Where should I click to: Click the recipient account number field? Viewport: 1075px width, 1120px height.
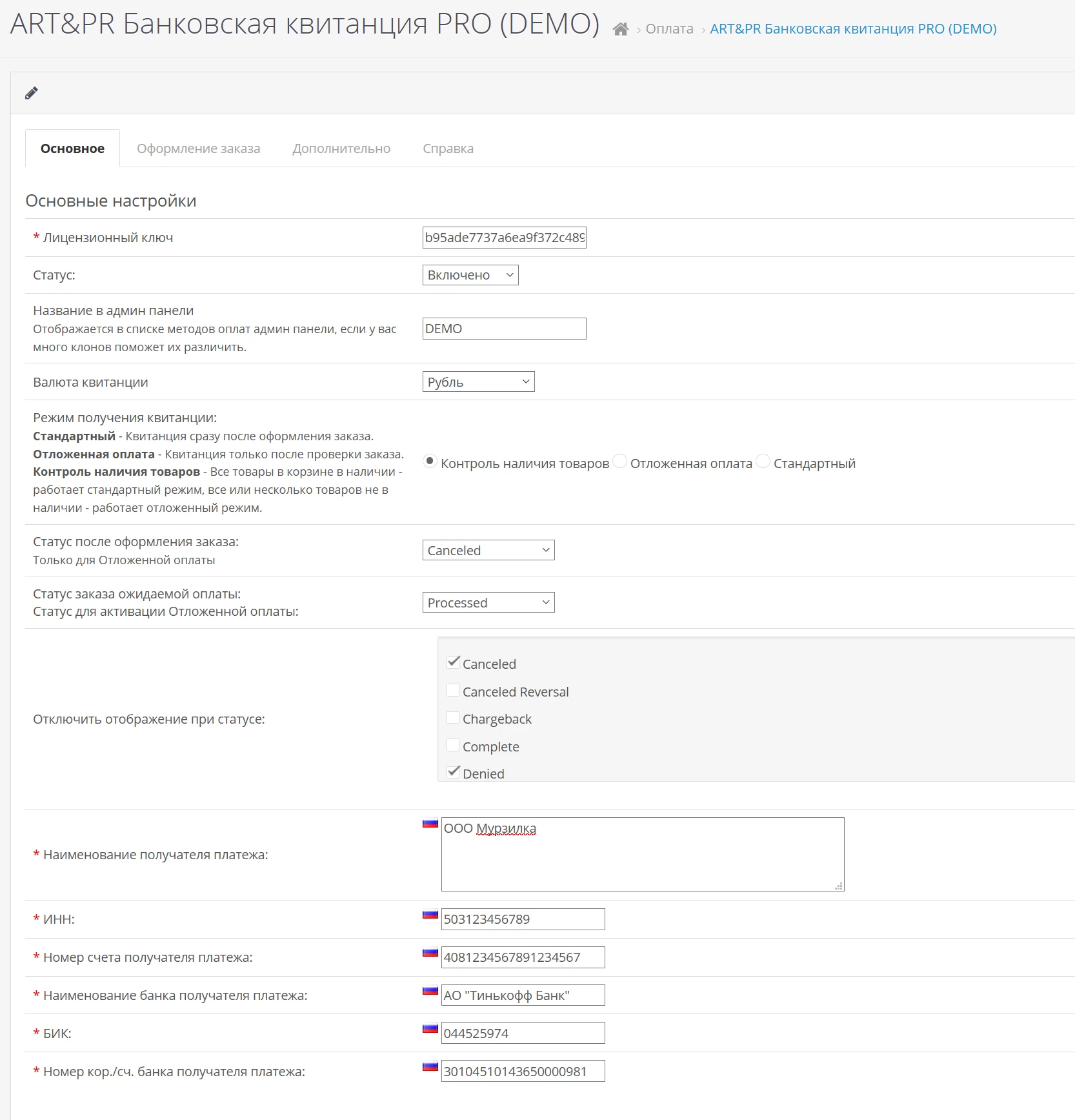coord(523,957)
